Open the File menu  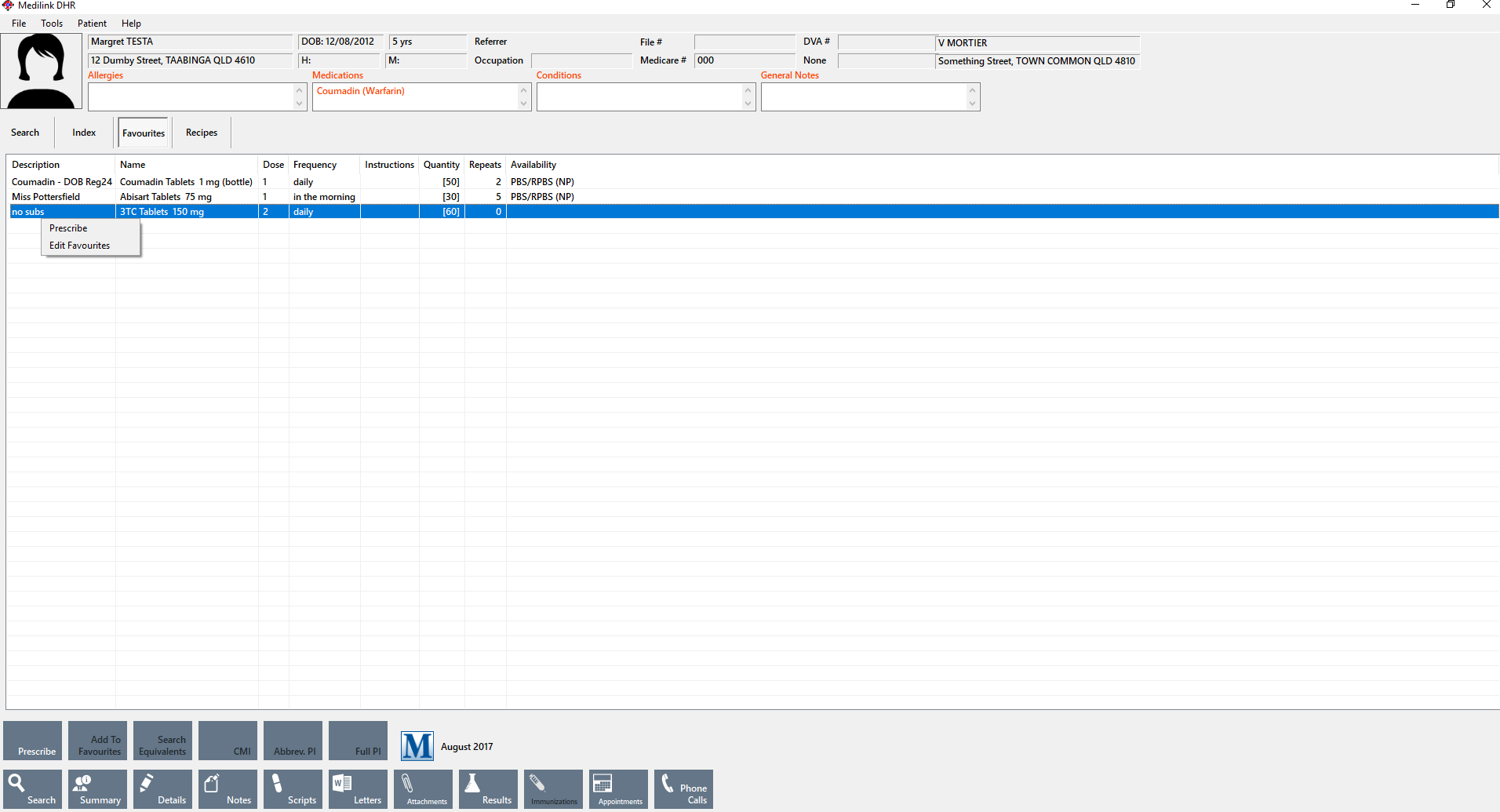point(19,24)
